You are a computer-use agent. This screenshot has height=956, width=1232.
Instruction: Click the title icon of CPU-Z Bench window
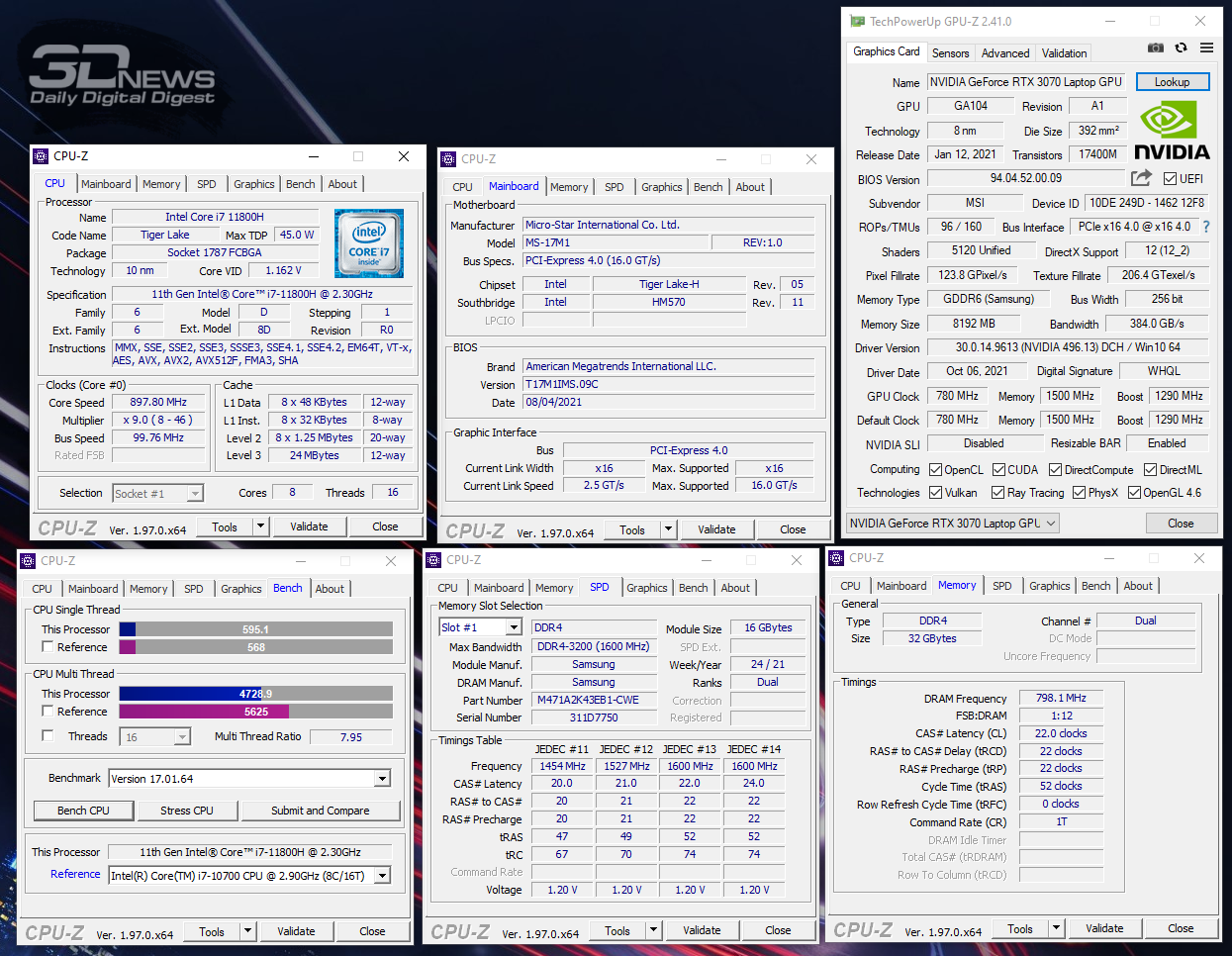(28, 561)
